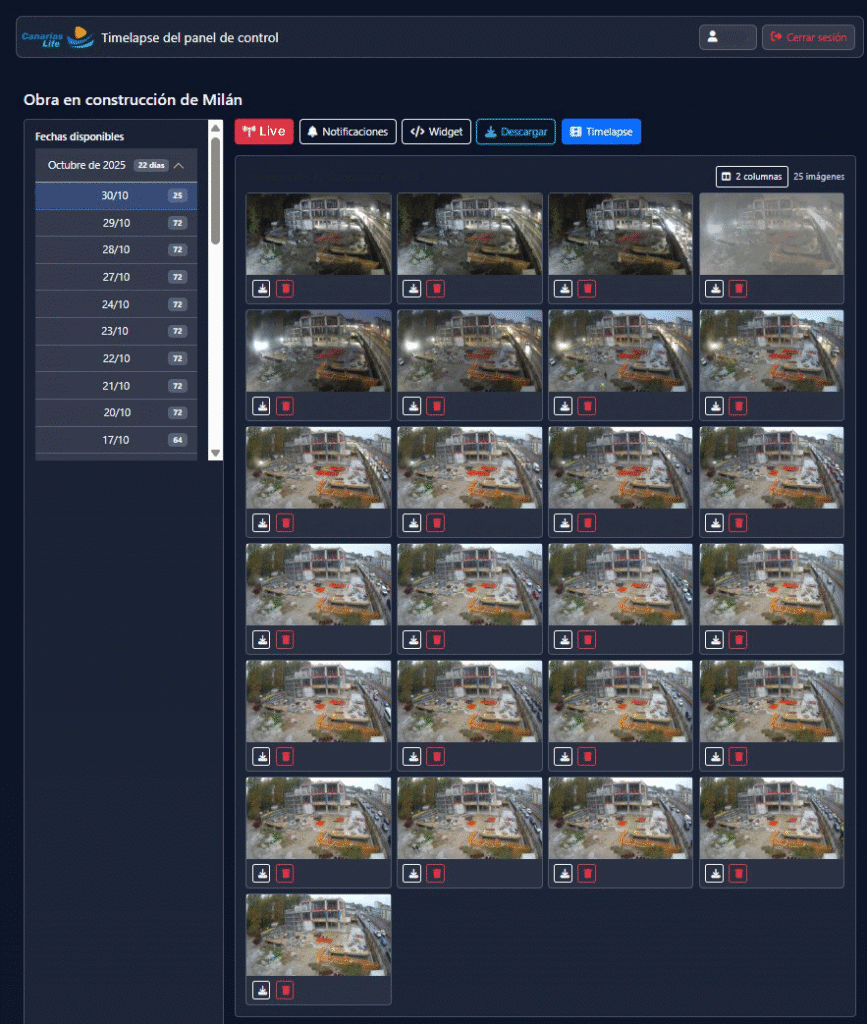Open the Notificaciones button
This screenshot has height=1024, width=867.
[347, 132]
